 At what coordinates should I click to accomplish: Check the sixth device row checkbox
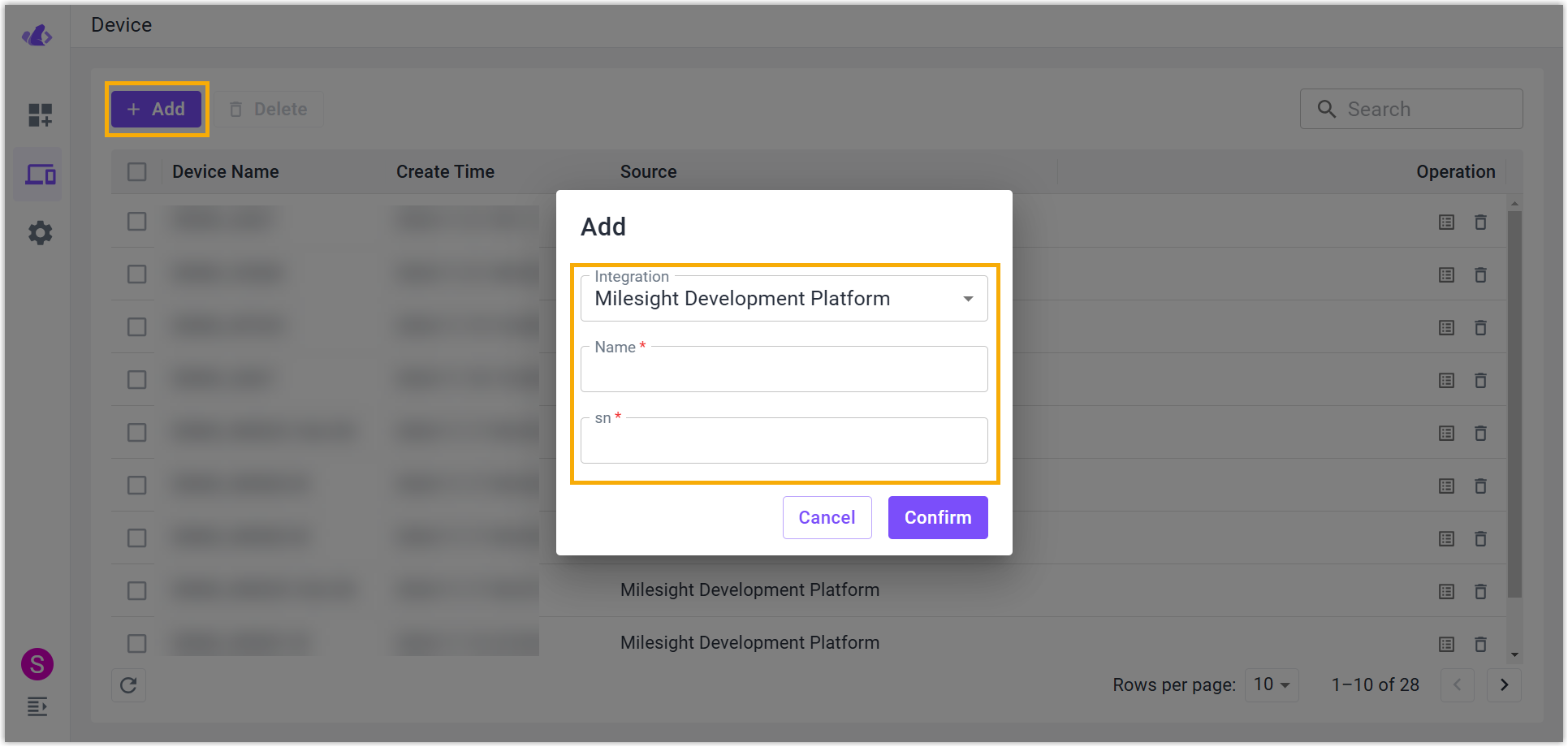tap(136, 485)
